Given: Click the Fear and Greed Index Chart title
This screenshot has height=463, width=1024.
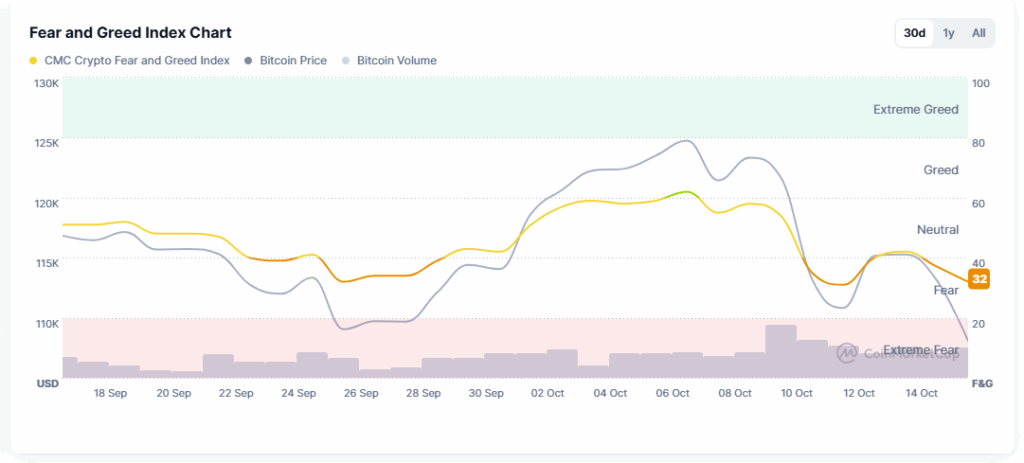Looking at the screenshot, I should pyautogui.click(x=130, y=33).
